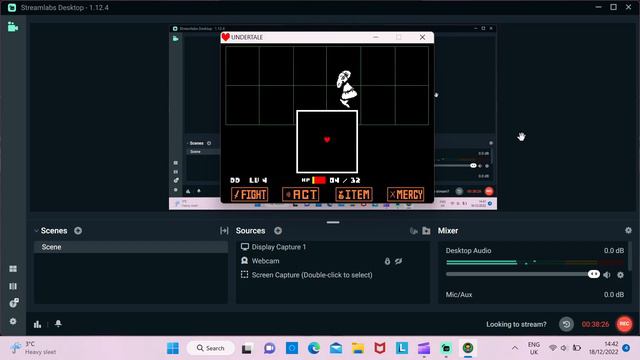The width and height of the screenshot is (640, 360).
Task: Open the clock and date at 14:42
Action: coord(603,348)
